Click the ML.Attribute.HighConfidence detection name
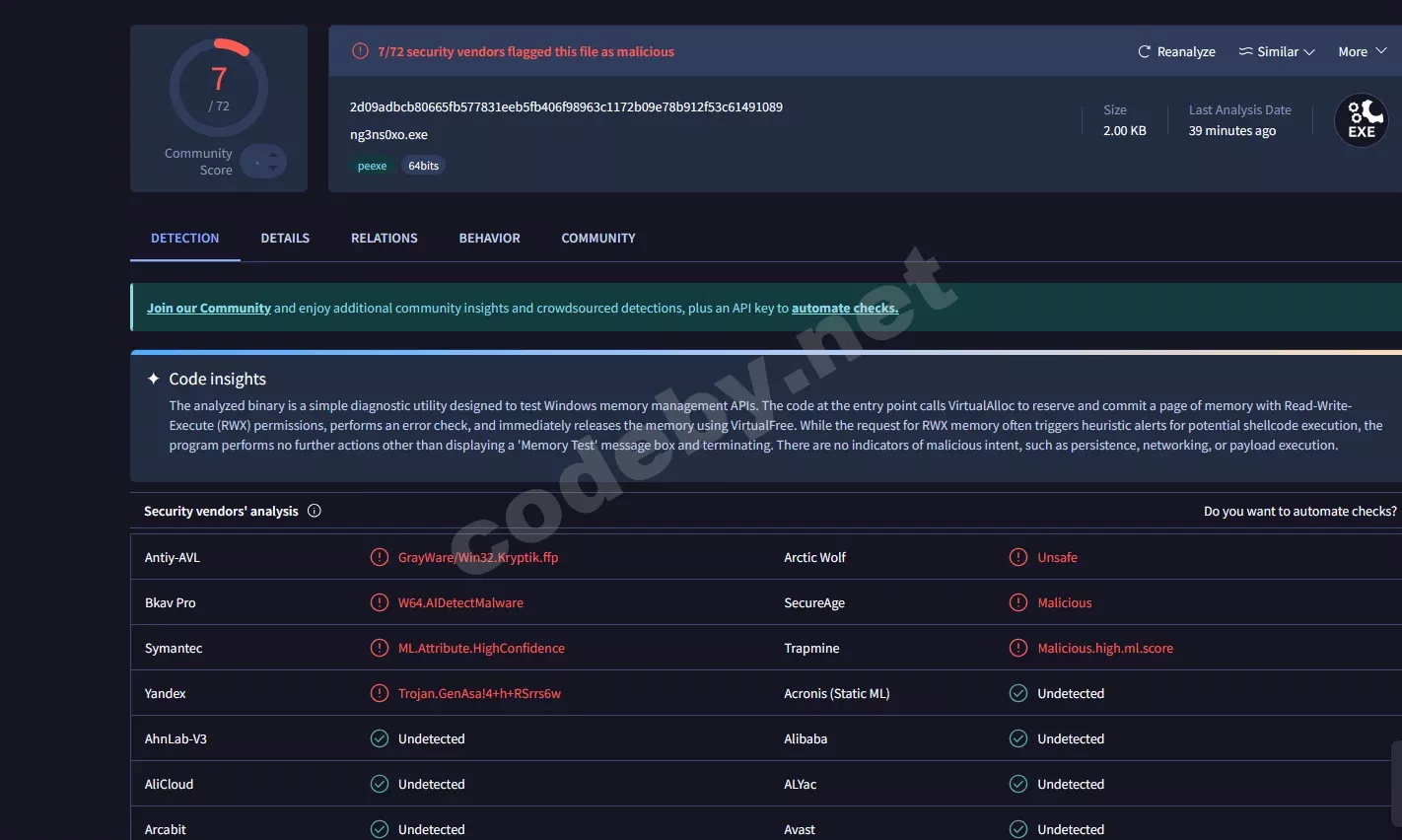The image size is (1402, 840). point(481,648)
